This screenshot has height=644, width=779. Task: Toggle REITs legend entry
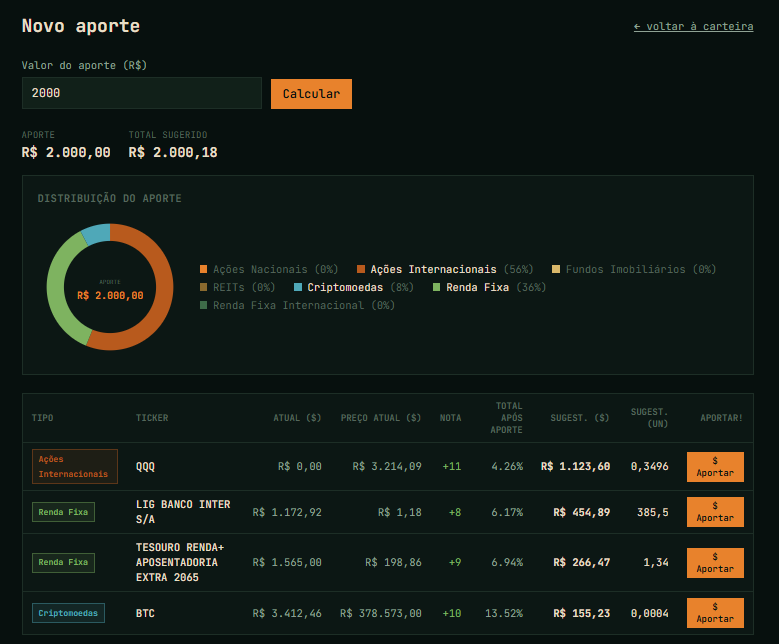(237, 287)
